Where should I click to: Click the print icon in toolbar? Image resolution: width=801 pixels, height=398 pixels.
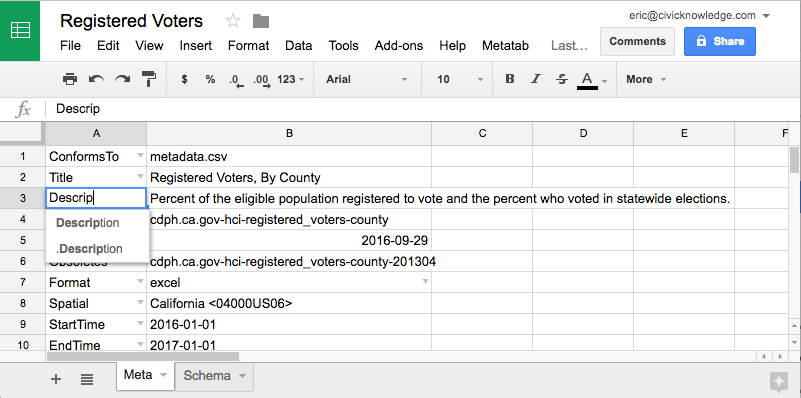click(x=69, y=79)
